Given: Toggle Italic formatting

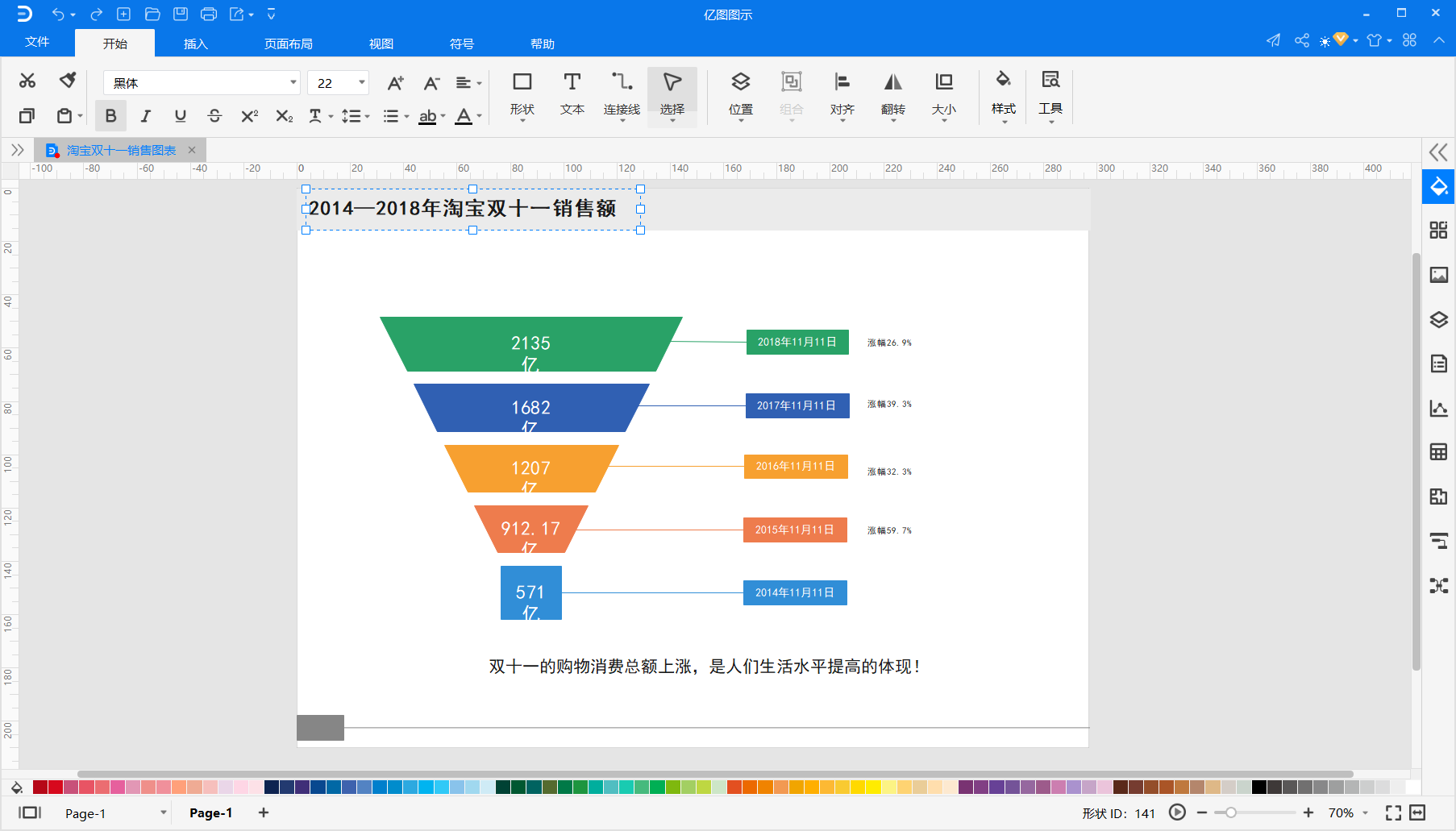Looking at the screenshot, I should click(x=146, y=116).
